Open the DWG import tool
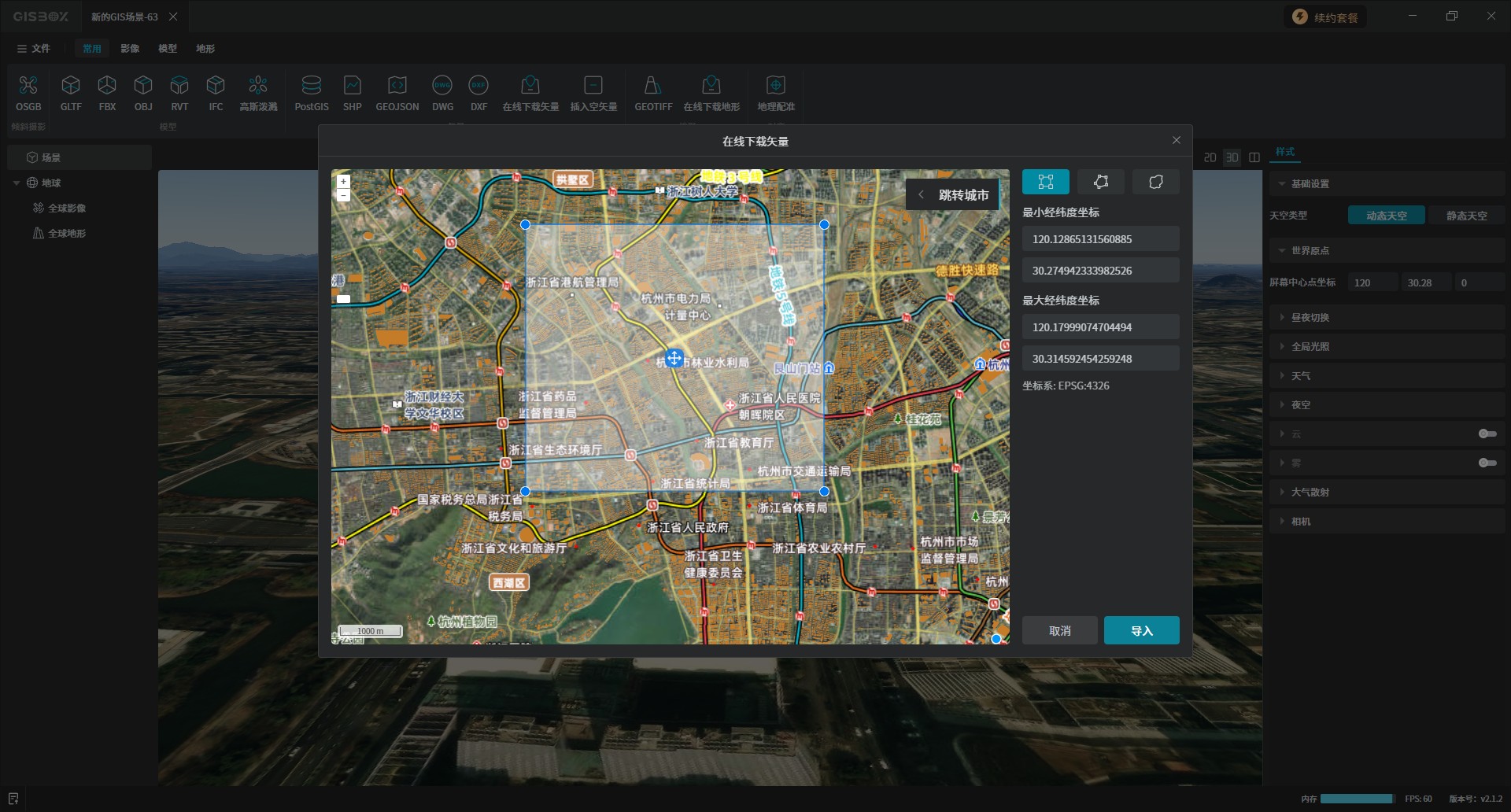 coord(442,93)
